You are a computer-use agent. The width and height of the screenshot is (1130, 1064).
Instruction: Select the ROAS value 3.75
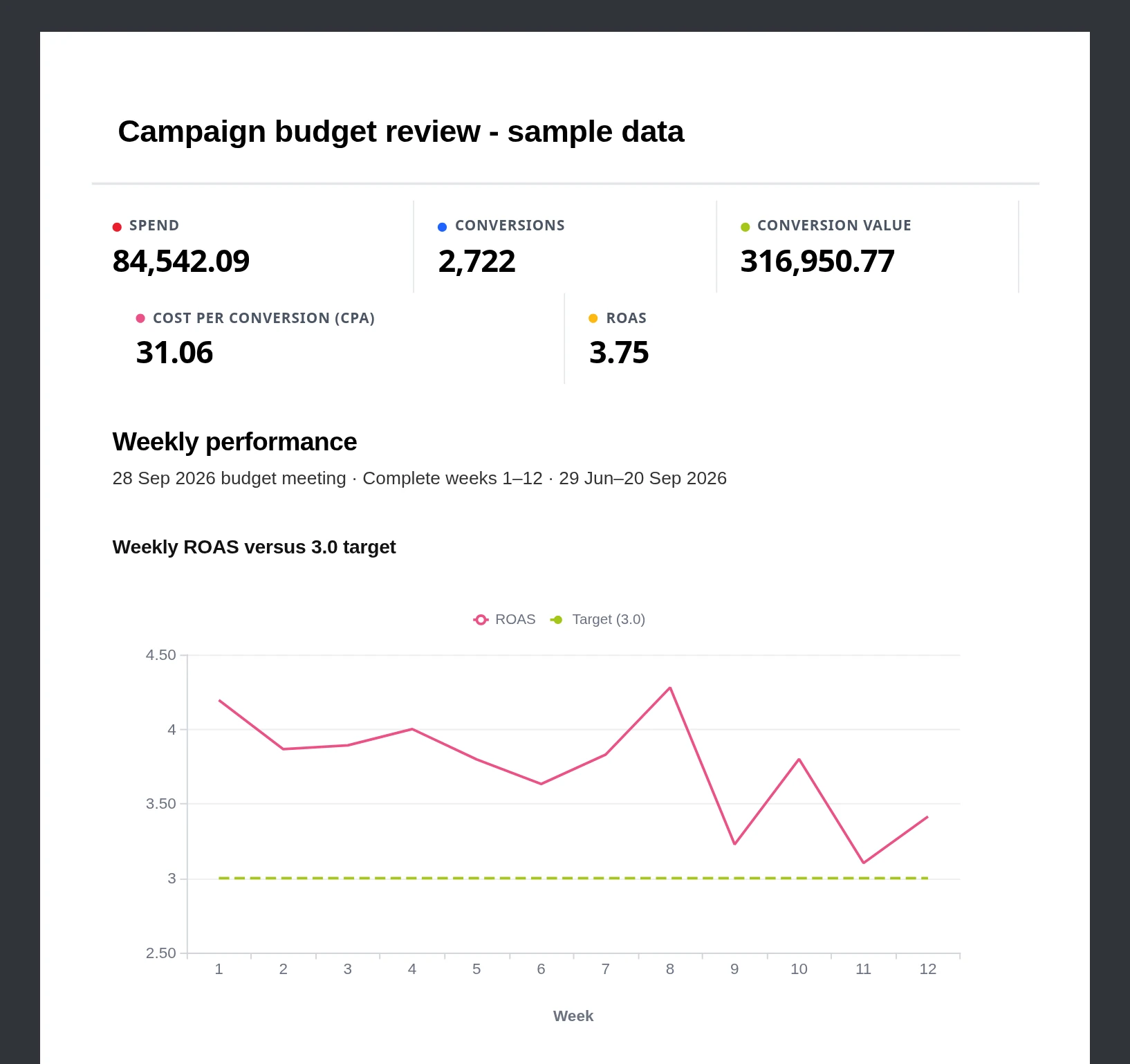click(619, 353)
